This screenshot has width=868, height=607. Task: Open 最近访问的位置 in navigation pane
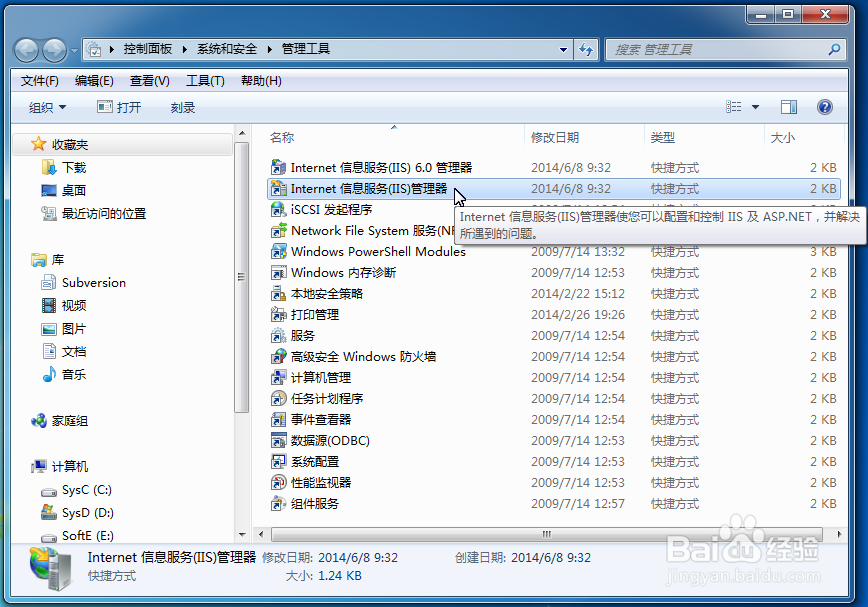tap(104, 214)
